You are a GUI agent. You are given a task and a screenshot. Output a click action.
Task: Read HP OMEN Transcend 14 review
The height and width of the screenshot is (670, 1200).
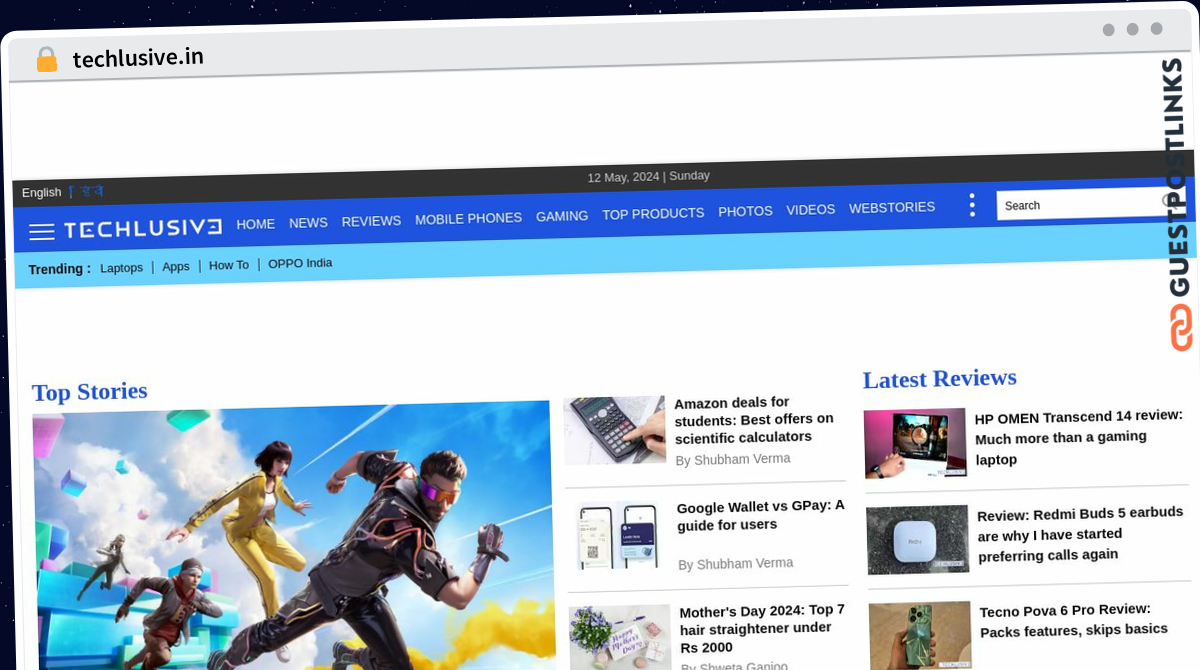pyautogui.click(x=1079, y=436)
